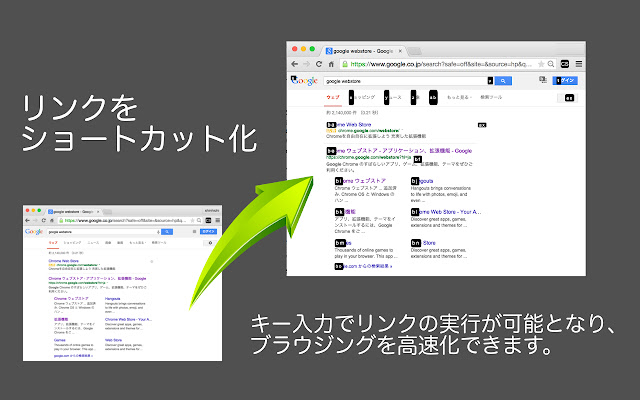Open the settings gear dropdown in the small window
This screenshot has height=400, width=640.
[210, 243]
